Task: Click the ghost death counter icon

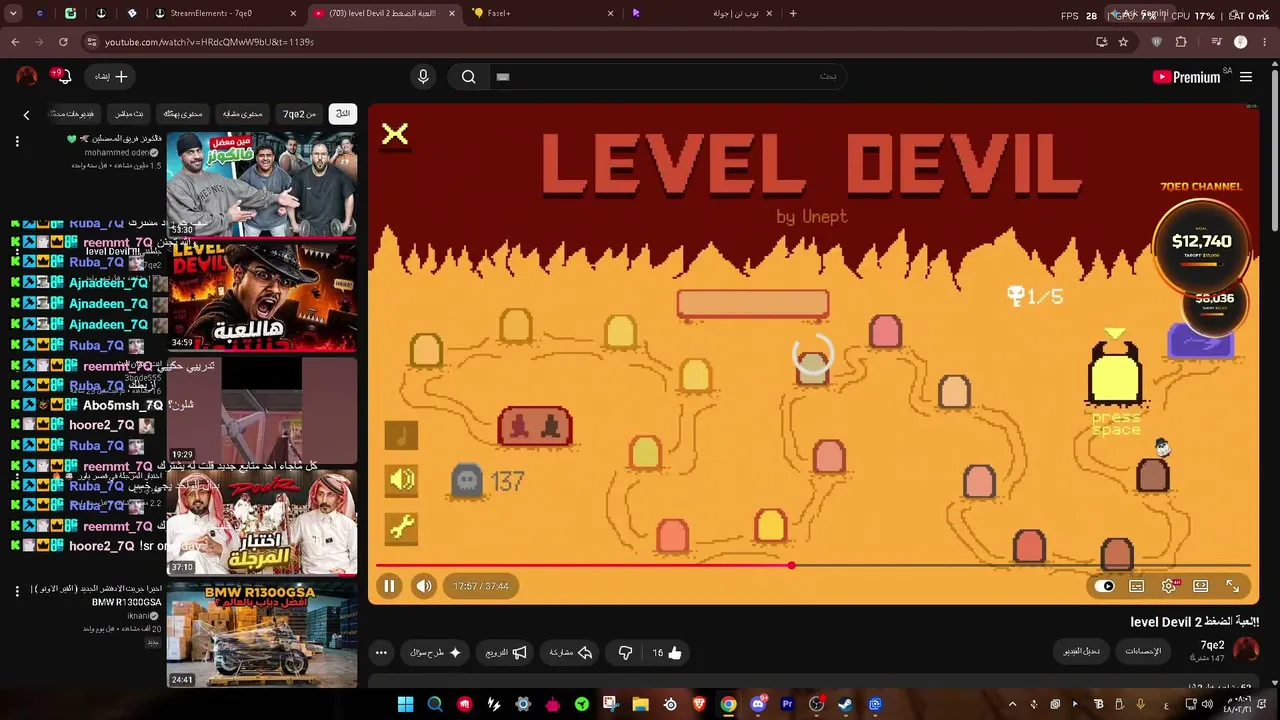Action: pyautogui.click(x=467, y=481)
